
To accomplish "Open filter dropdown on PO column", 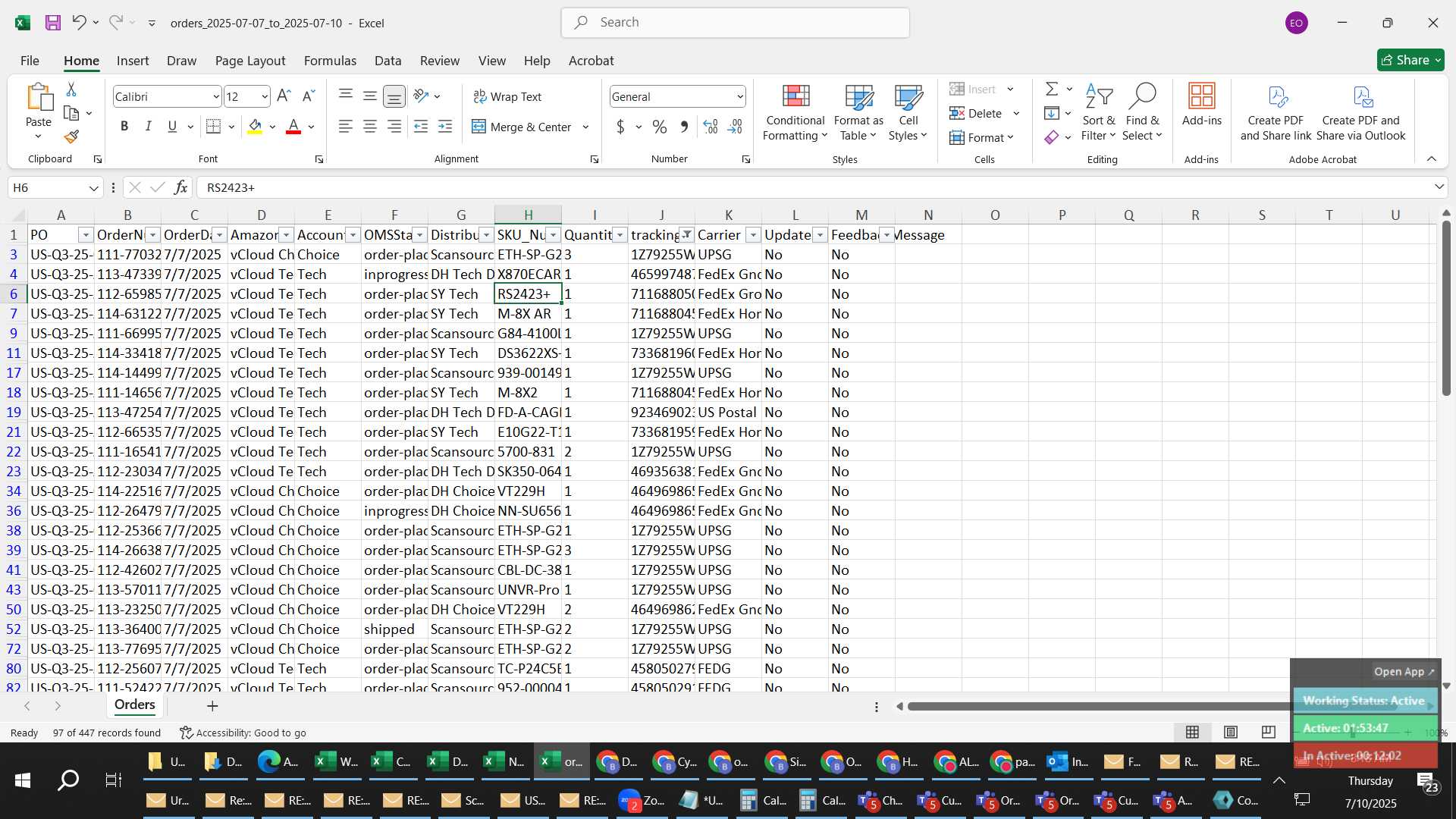I will click(x=86, y=235).
